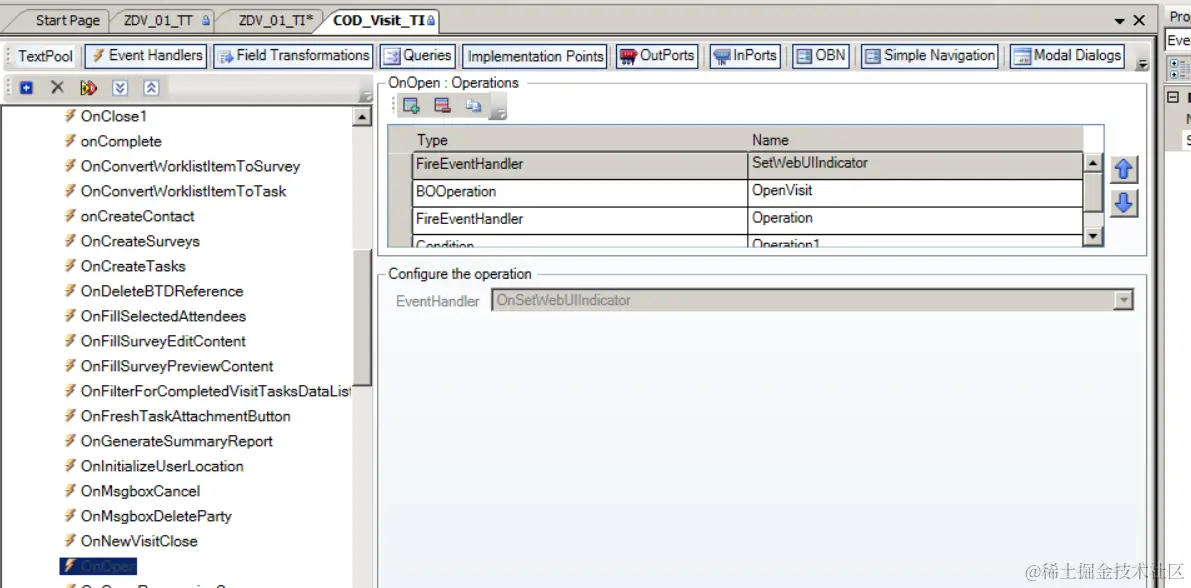Select the onComplete event handler
This screenshot has width=1191, height=588.
121,141
